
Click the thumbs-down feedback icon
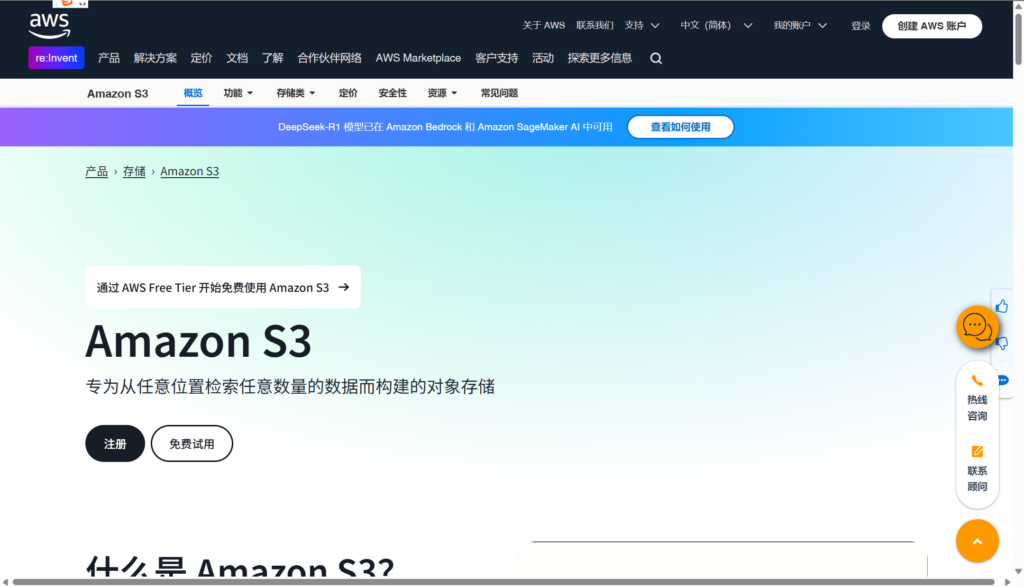(1003, 343)
